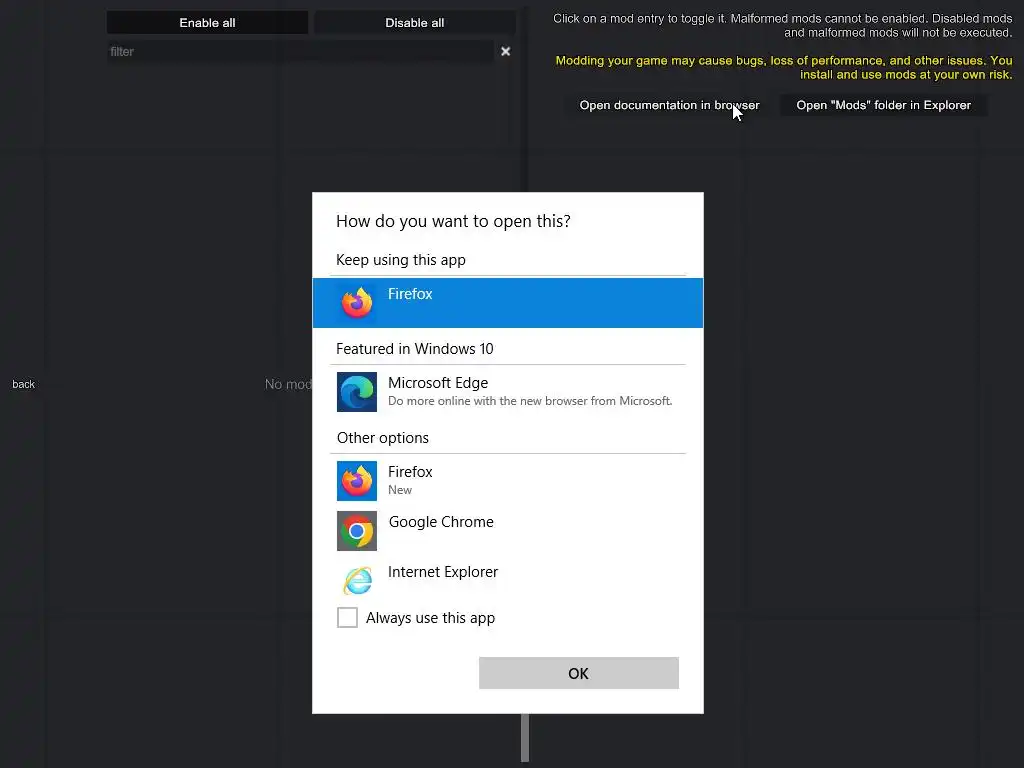Click the Disable all button
The width and height of the screenshot is (1024, 768).
(415, 23)
